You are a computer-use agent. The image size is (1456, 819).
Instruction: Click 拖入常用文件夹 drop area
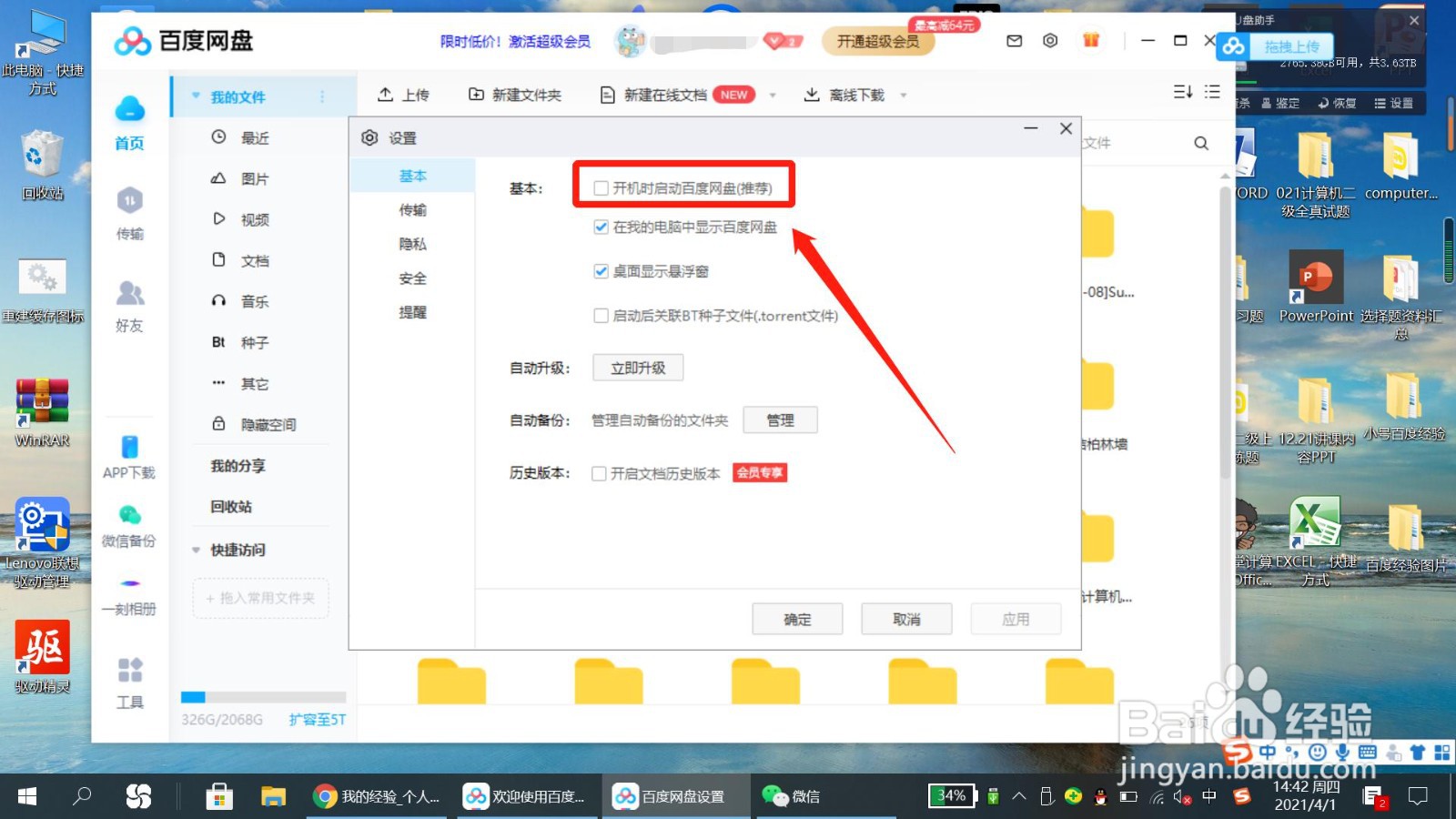(x=261, y=598)
